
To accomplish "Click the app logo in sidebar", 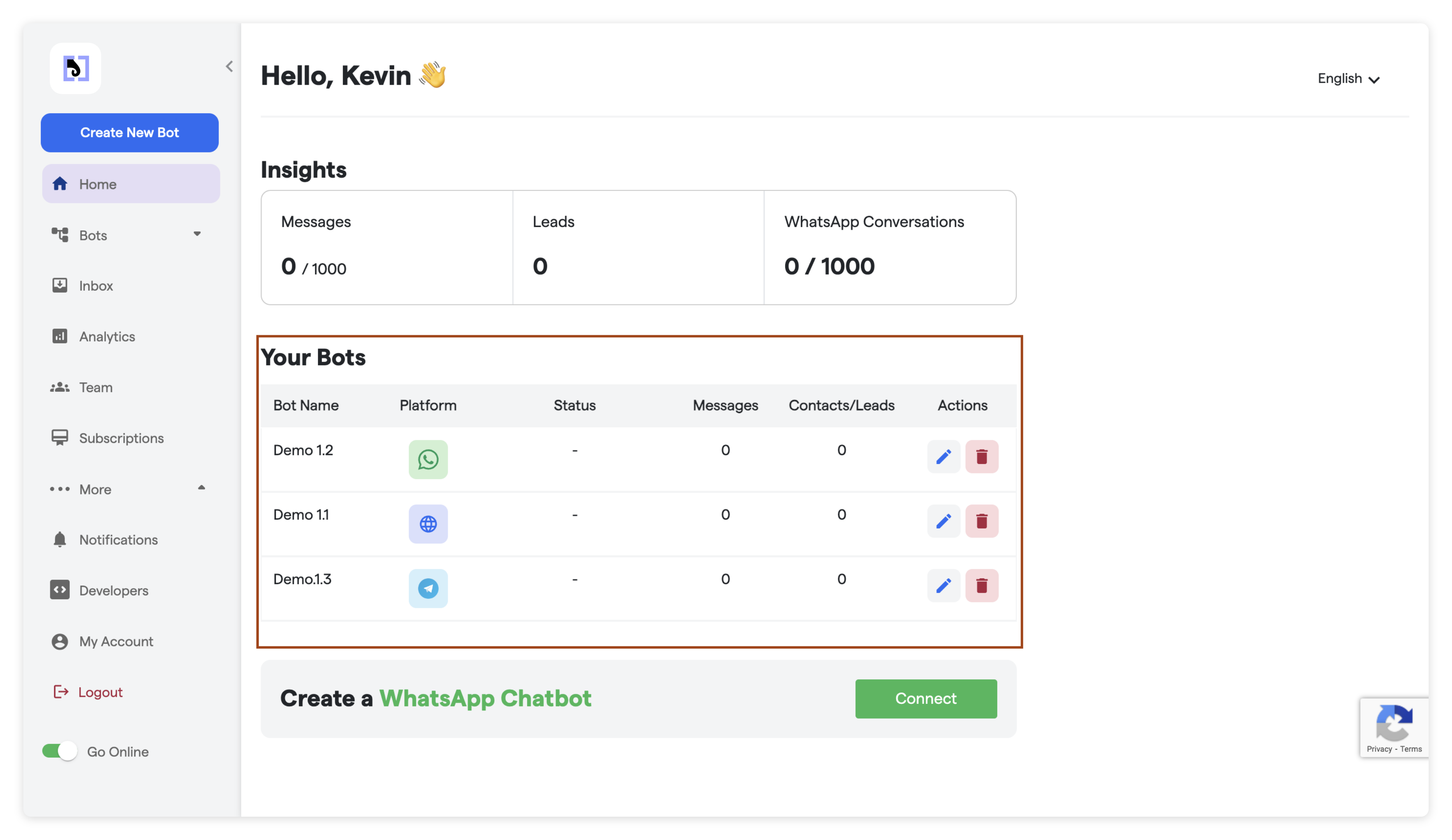I will tap(75, 68).
